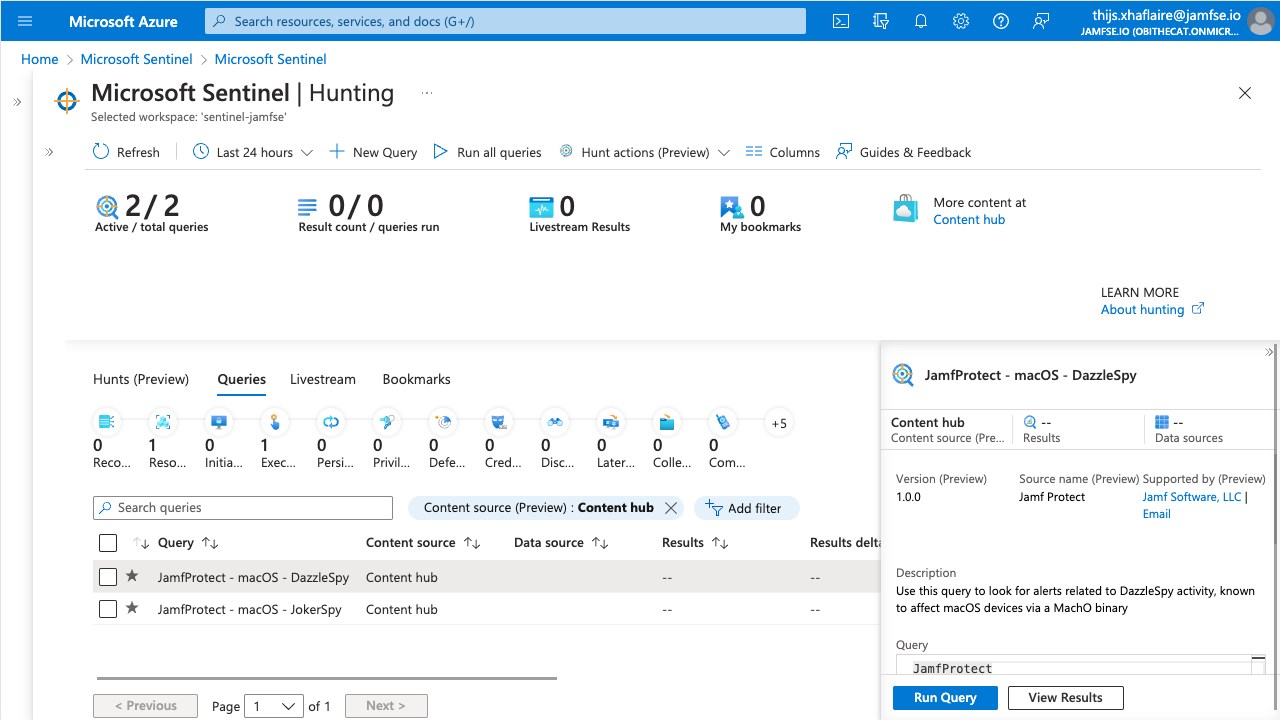
Task: Open the Azure portal hamburger menu
Action: [x=25, y=21]
